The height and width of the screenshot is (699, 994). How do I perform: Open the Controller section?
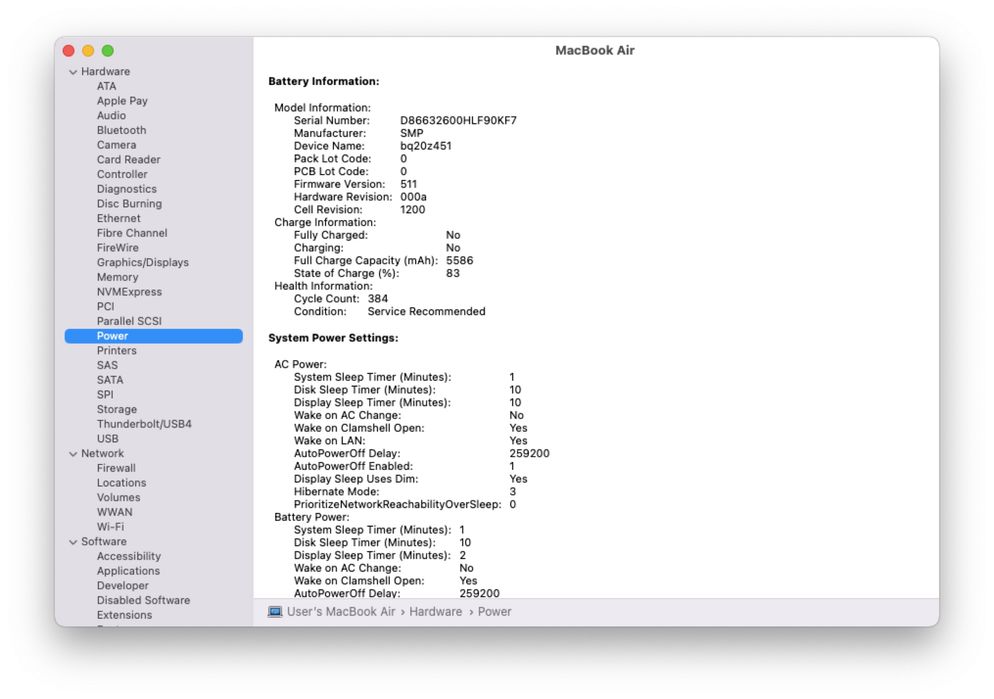122,174
